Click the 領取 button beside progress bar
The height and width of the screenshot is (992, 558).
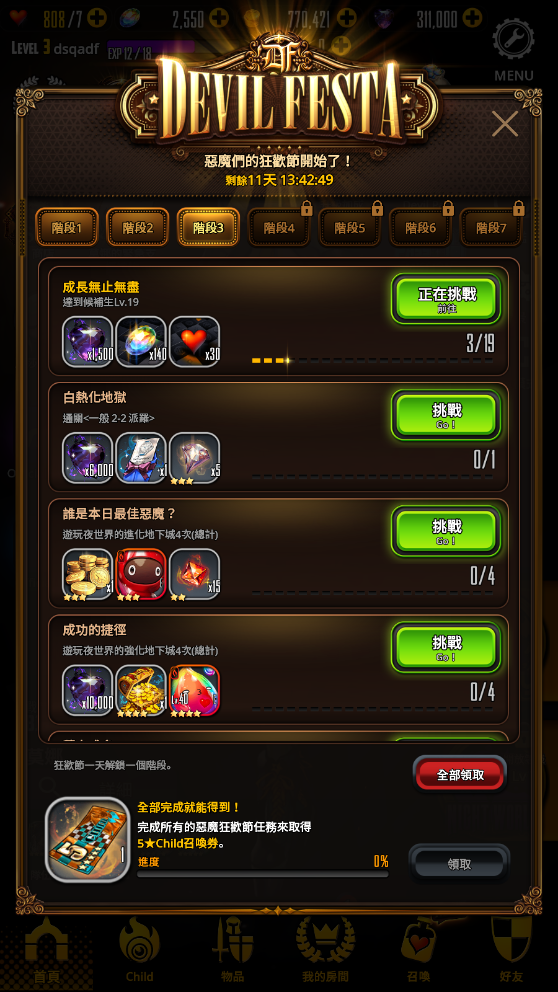459,864
